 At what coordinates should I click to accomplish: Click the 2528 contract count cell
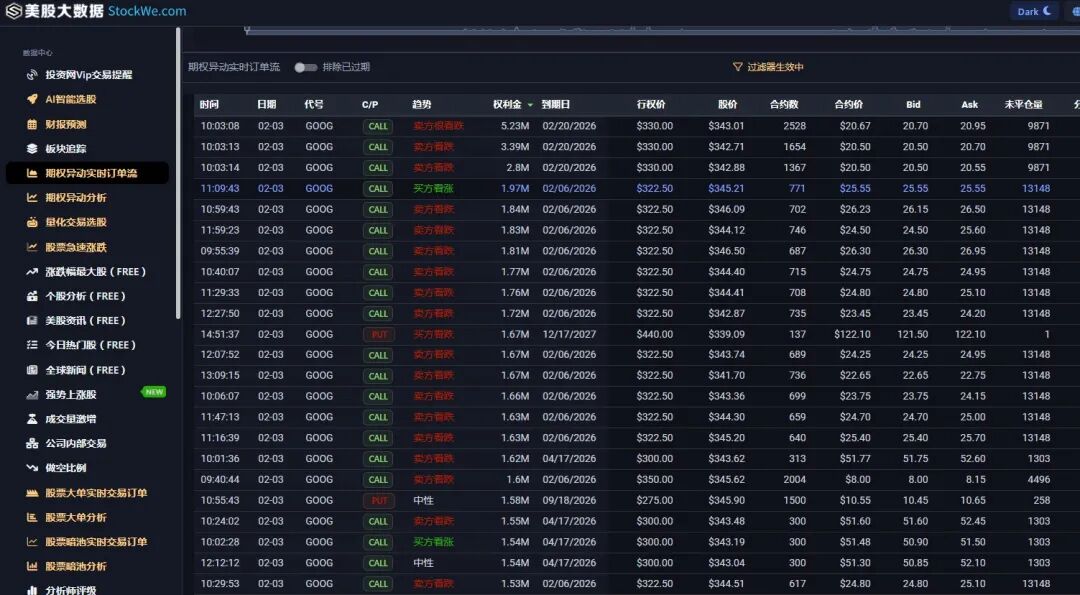click(794, 126)
